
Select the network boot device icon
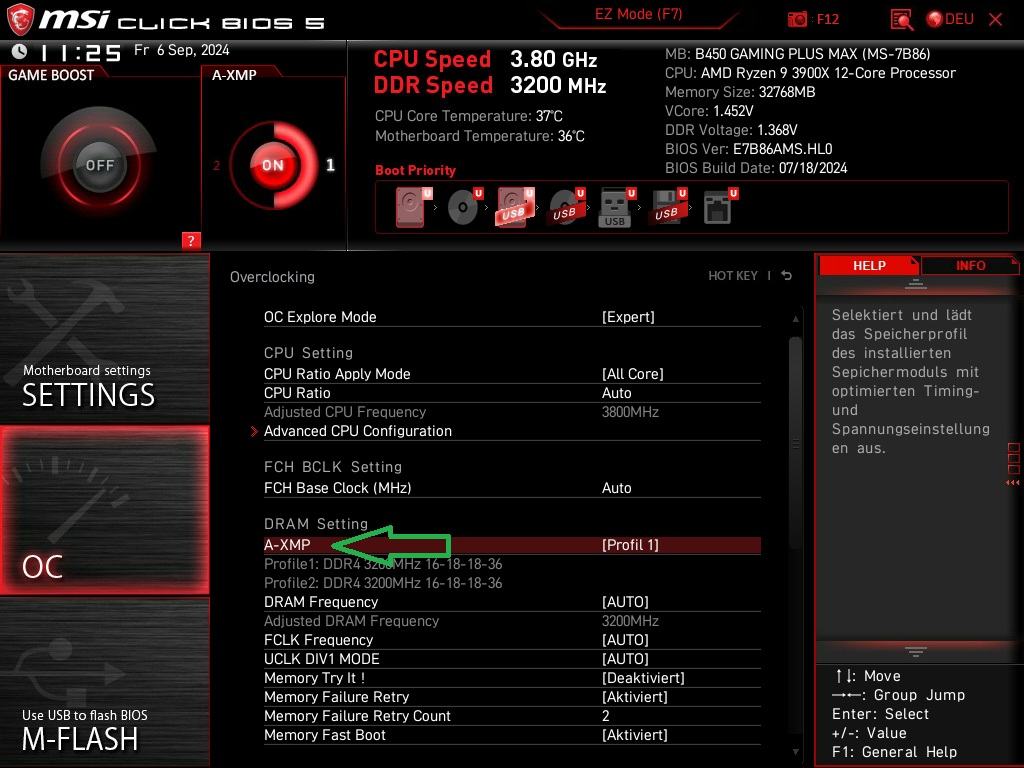coord(720,207)
